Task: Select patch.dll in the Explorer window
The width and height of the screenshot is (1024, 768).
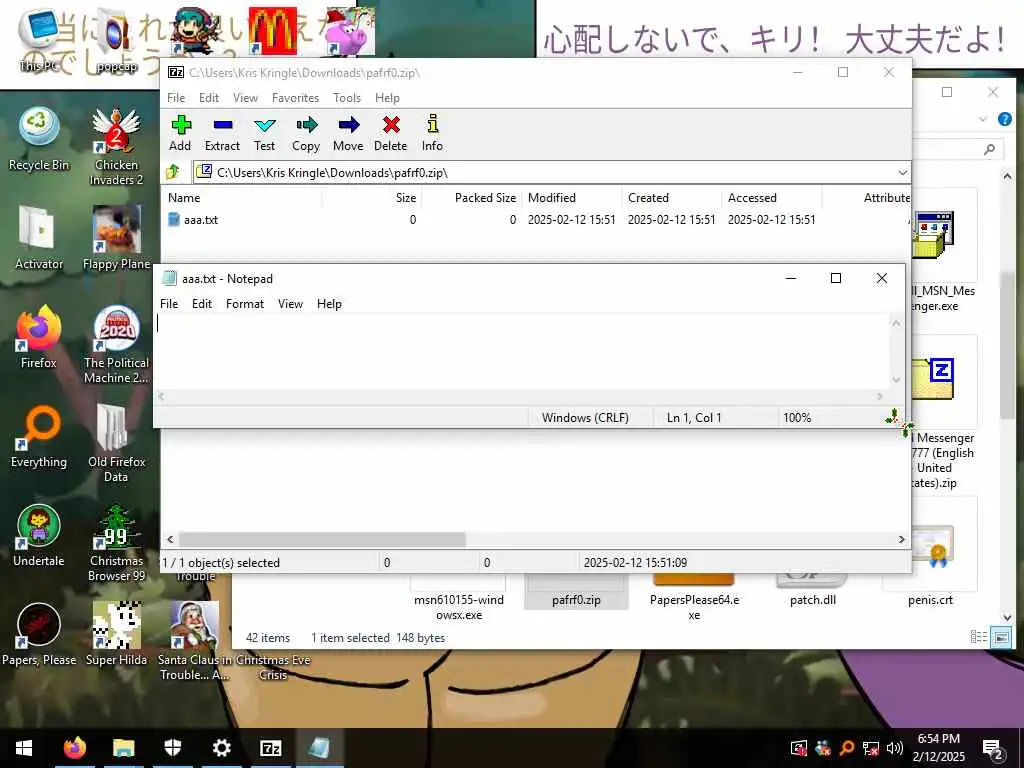Action: tap(812, 593)
